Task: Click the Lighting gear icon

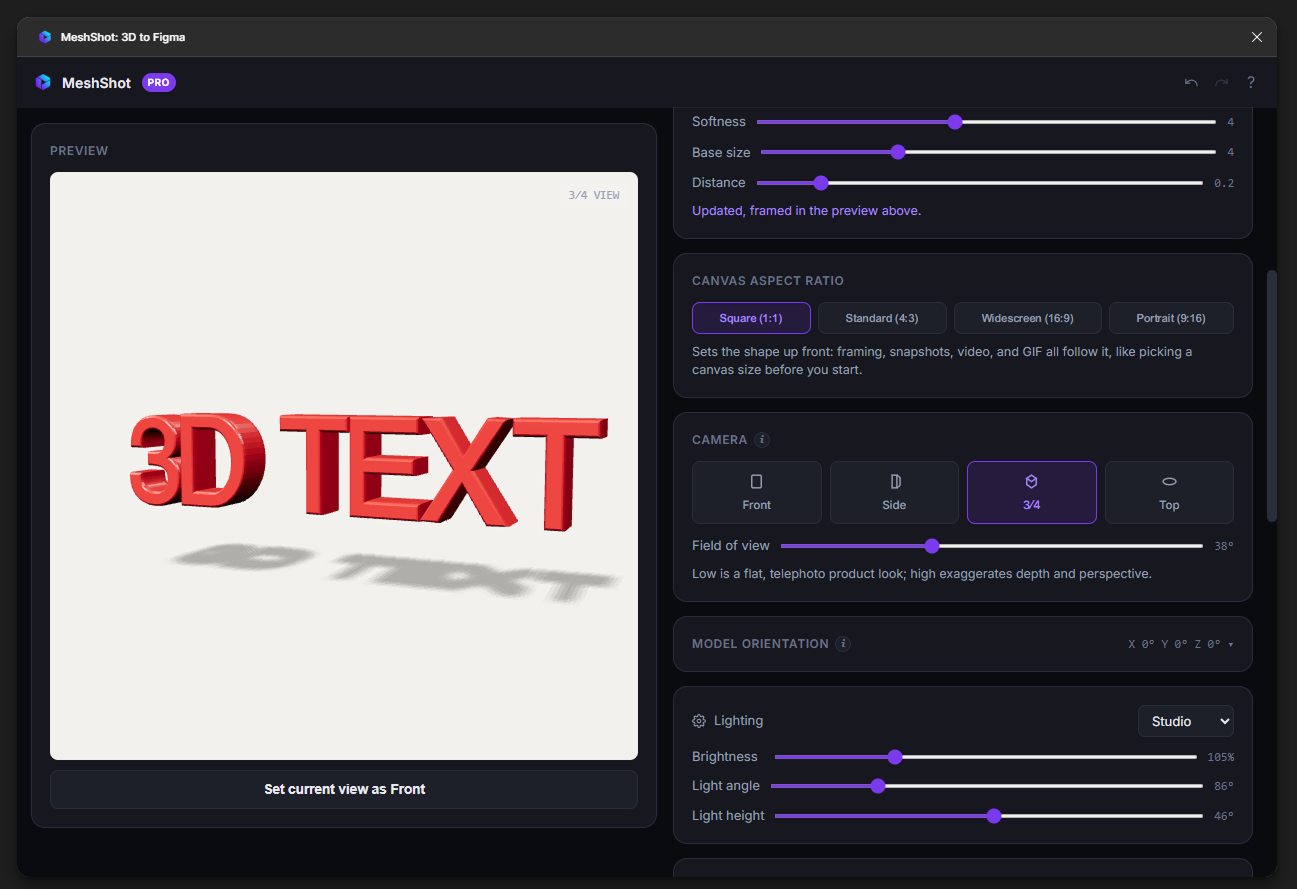Action: pyautogui.click(x=699, y=721)
